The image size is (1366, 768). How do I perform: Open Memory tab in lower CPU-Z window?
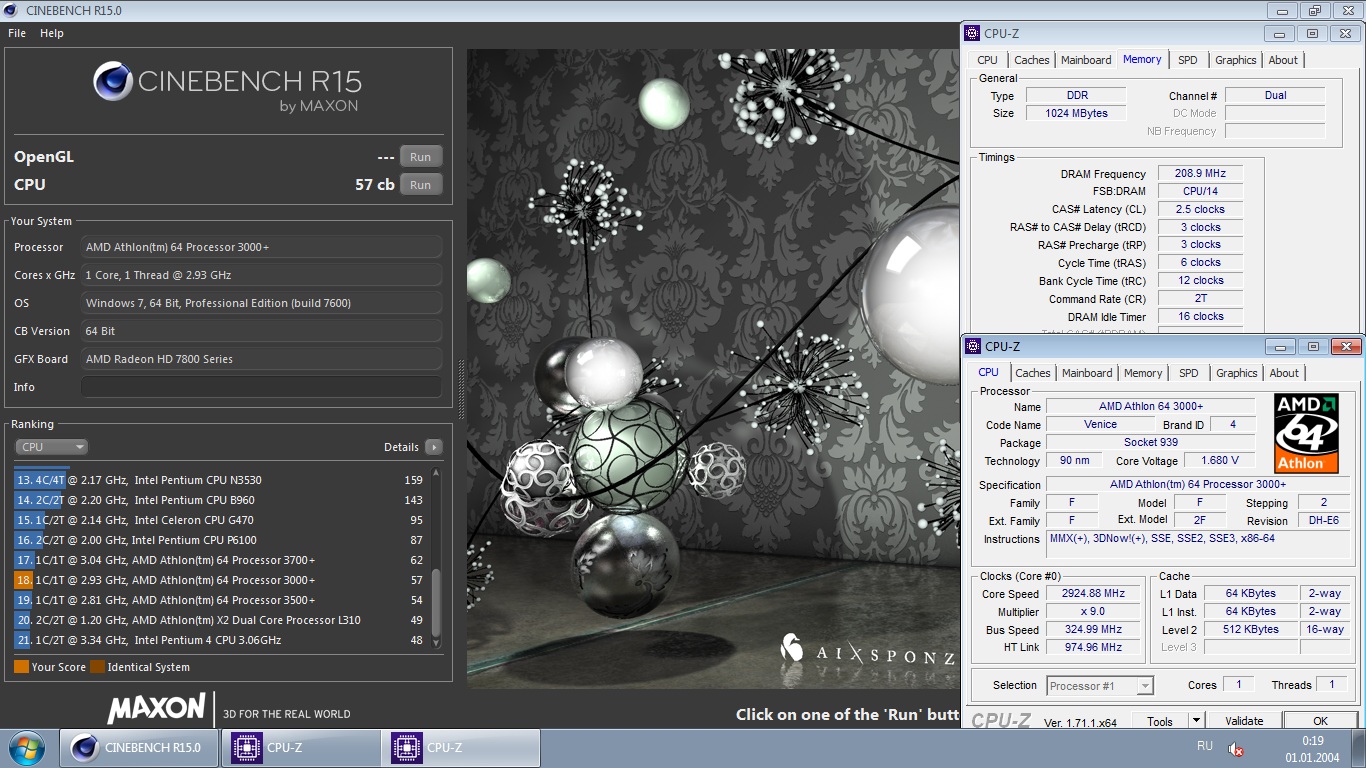click(1143, 373)
